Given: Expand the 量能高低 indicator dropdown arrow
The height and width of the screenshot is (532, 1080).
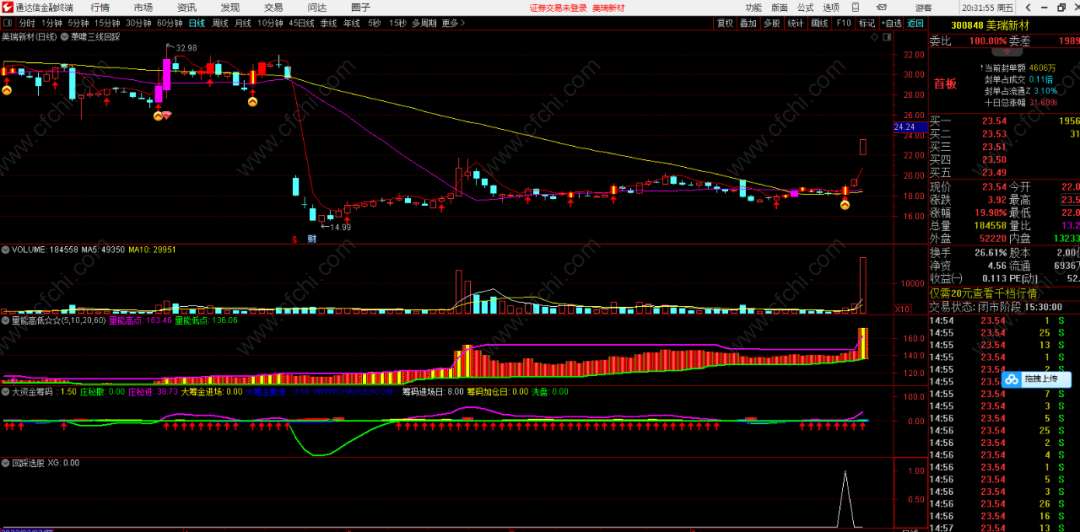Looking at the screenshot, I should 6,320.
